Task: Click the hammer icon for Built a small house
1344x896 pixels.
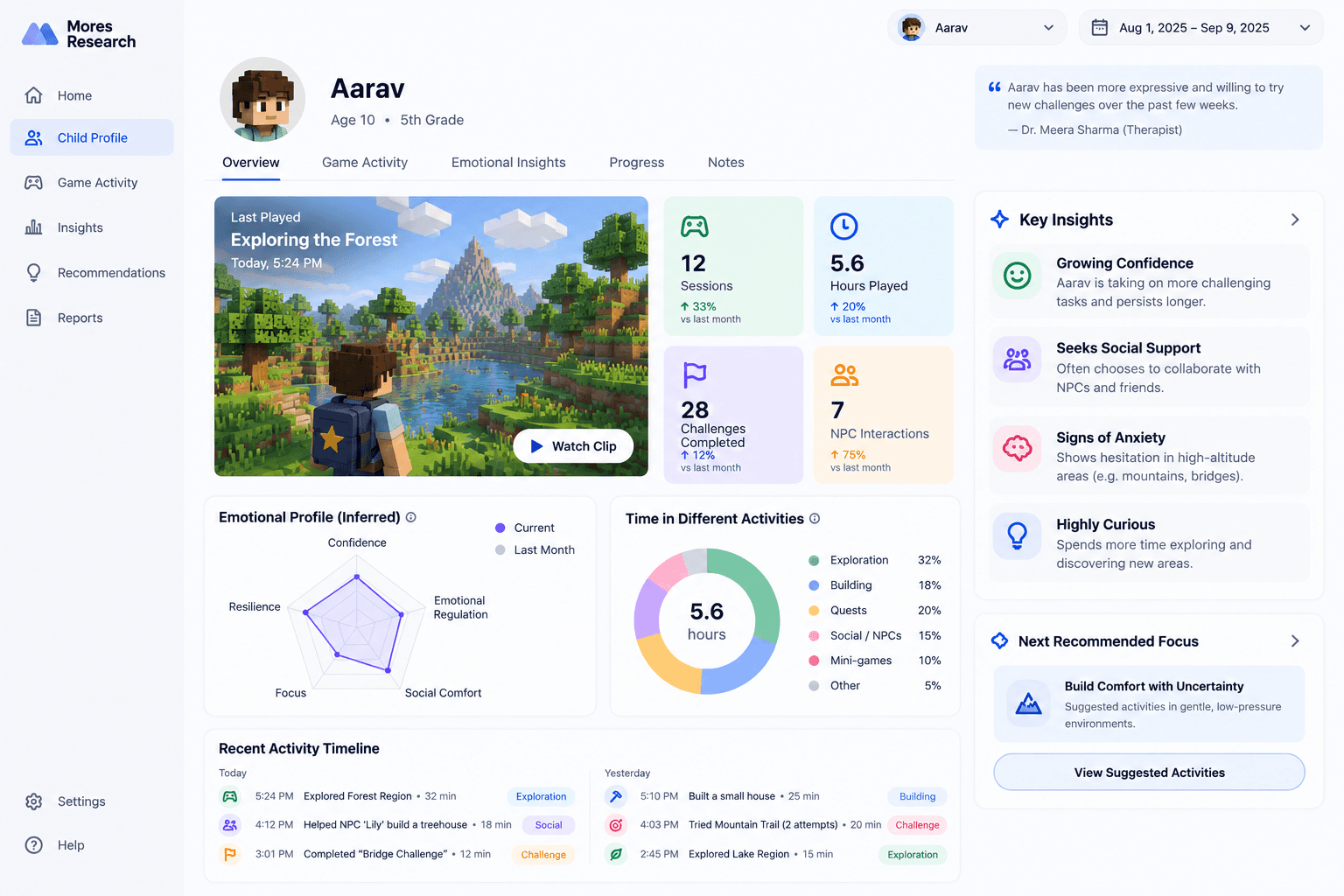Action: pyautogui.click(x=616, y=796)
